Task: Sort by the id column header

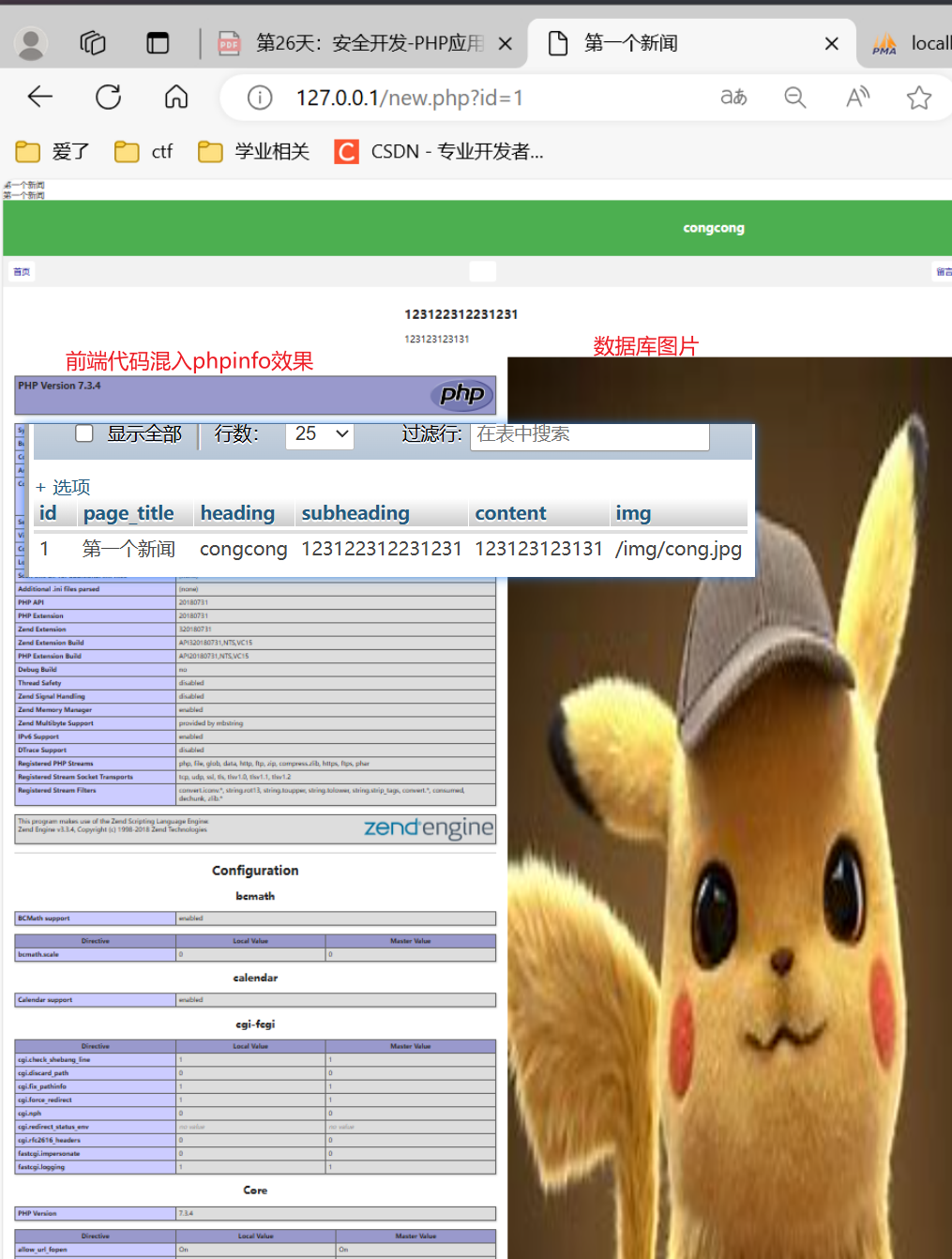Action: point(48,513)
